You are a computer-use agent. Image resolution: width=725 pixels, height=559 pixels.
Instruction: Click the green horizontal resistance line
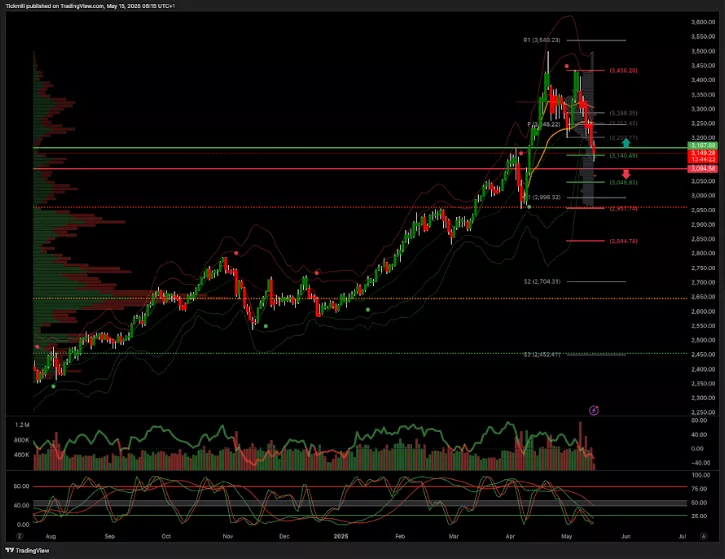[300, 148]
